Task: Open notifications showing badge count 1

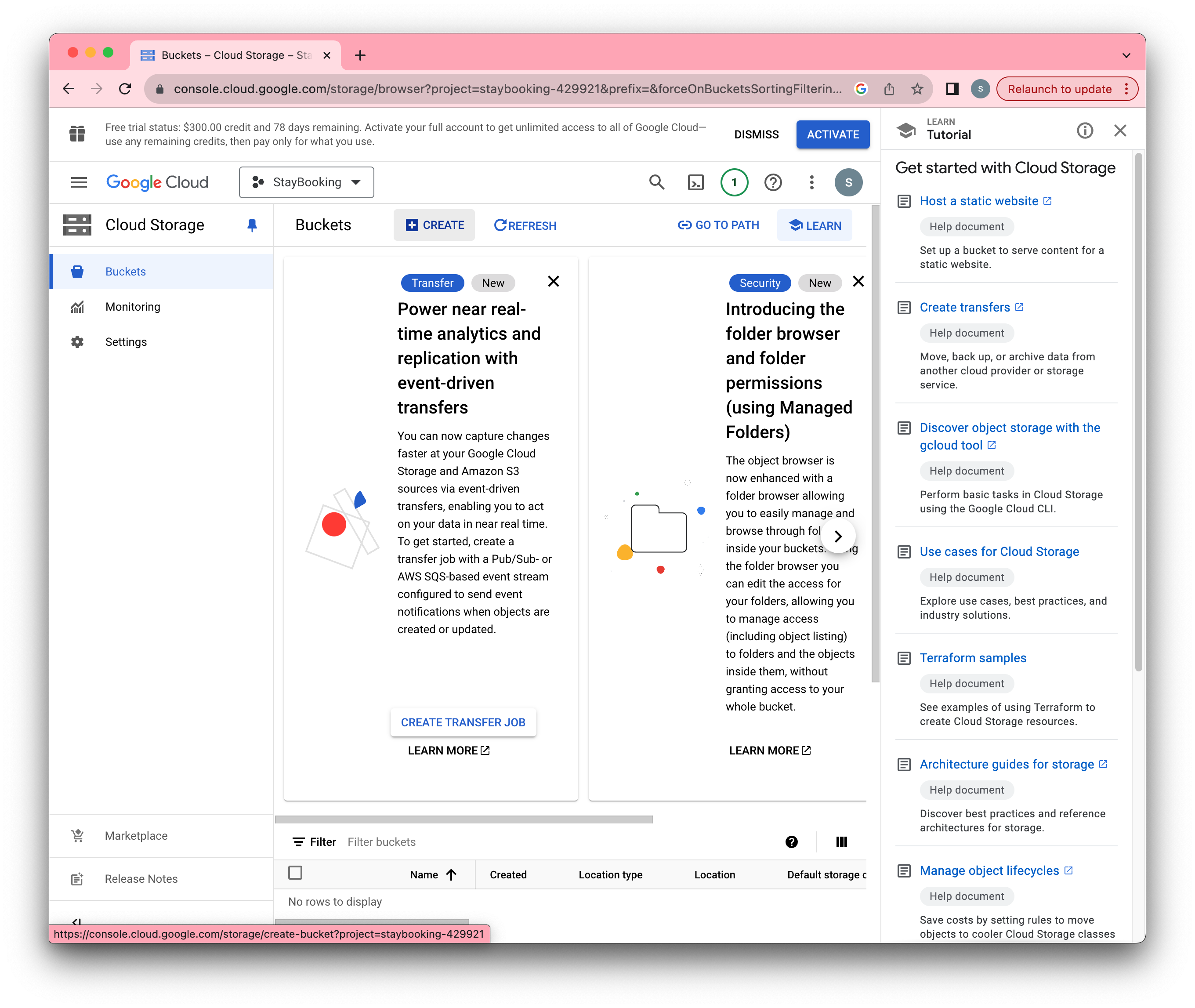Action: click(x=734, y=182)
